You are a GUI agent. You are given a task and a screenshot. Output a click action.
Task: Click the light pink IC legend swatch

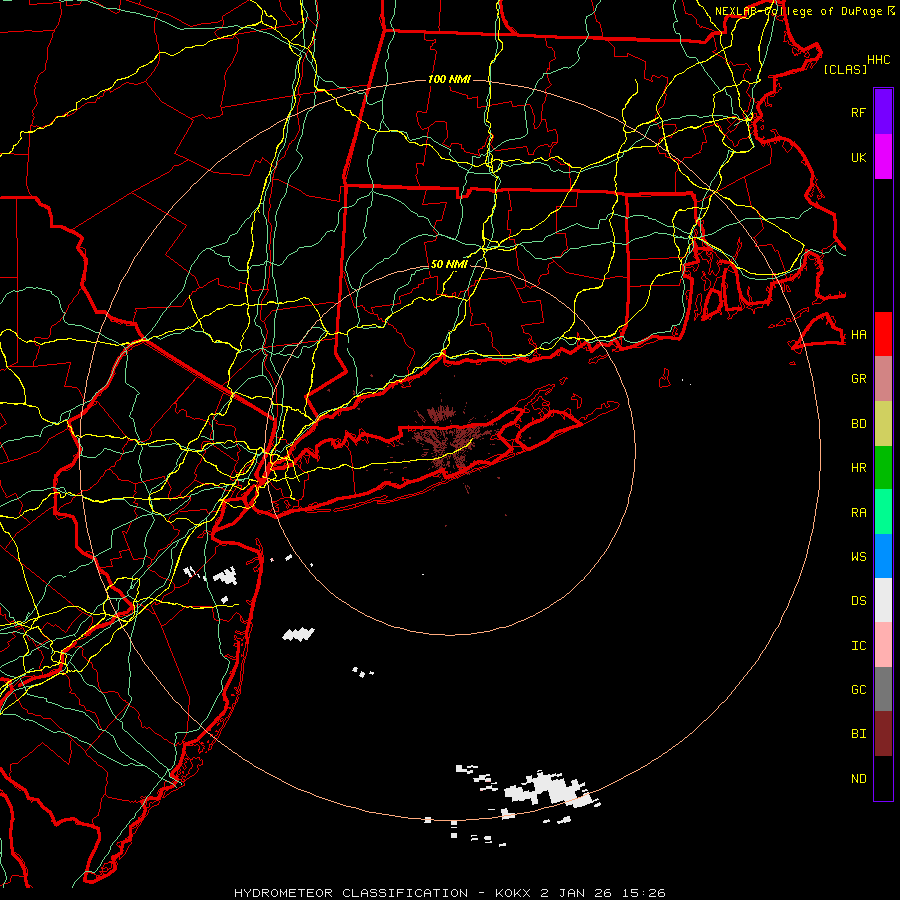coord(883,645)
